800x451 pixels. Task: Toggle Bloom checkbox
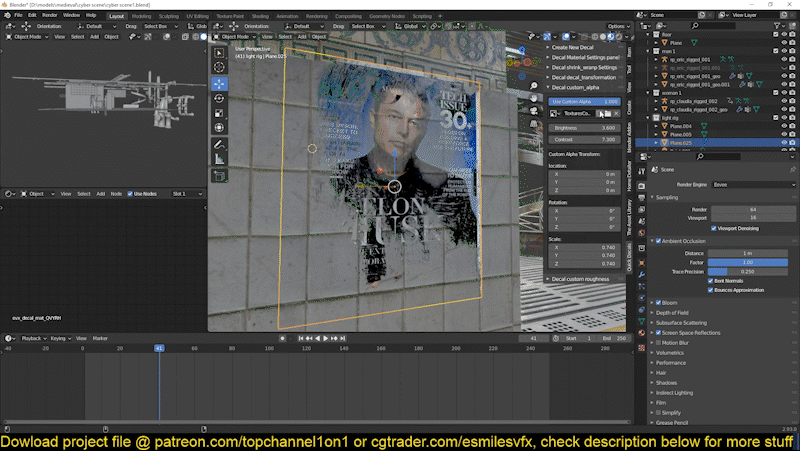click(x=658, y=303)
